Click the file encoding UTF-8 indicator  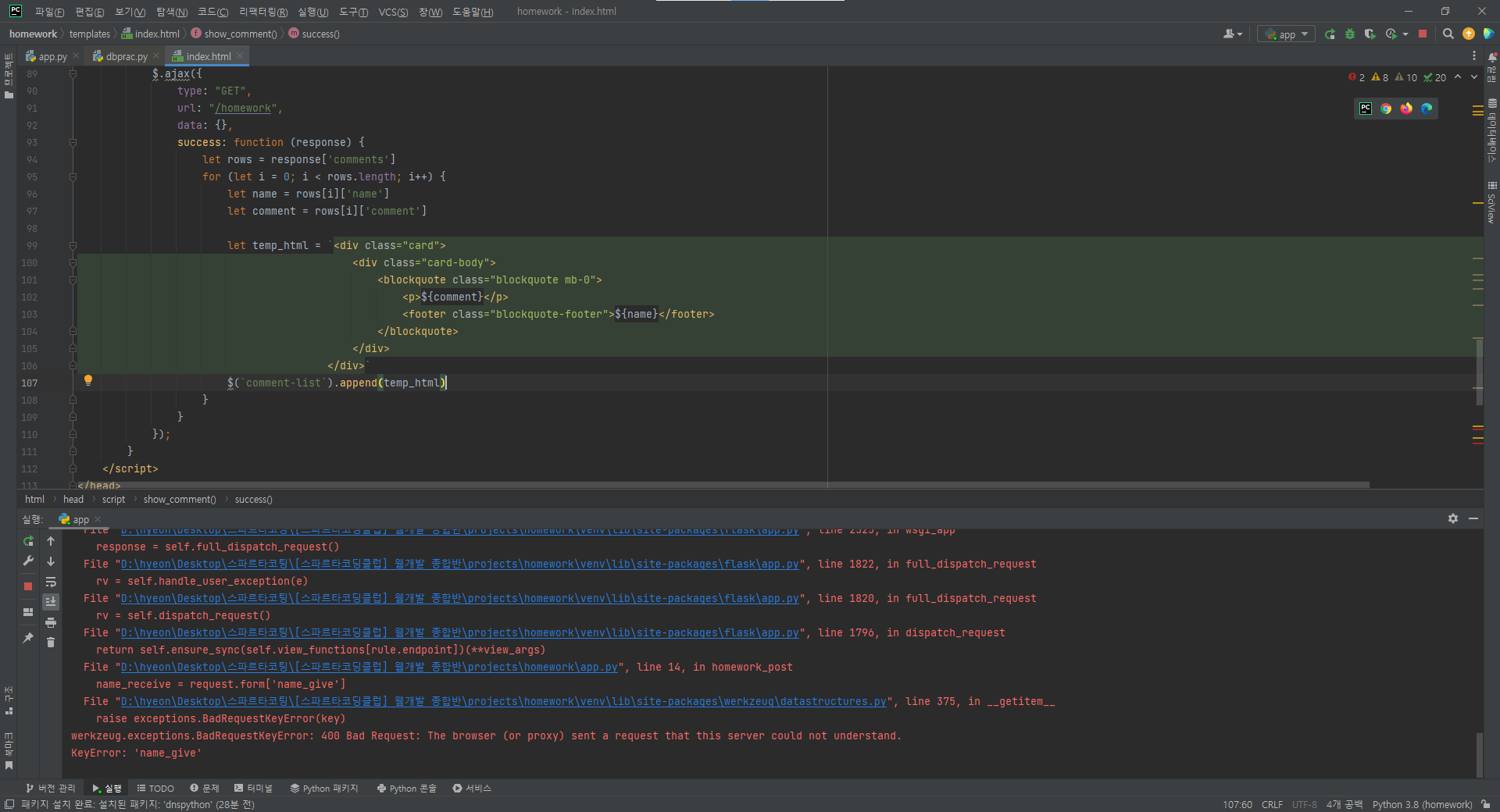click(x=1305, y=805)
